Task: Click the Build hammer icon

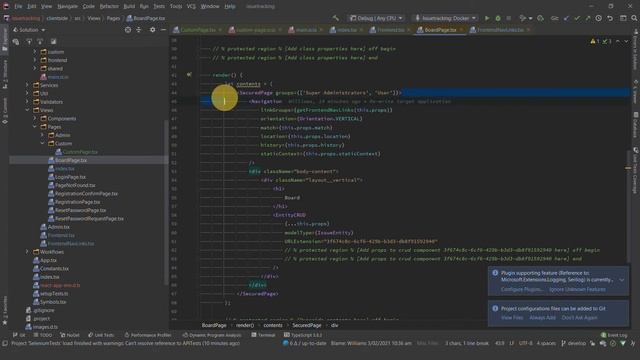Action: (x=336, y=18)
